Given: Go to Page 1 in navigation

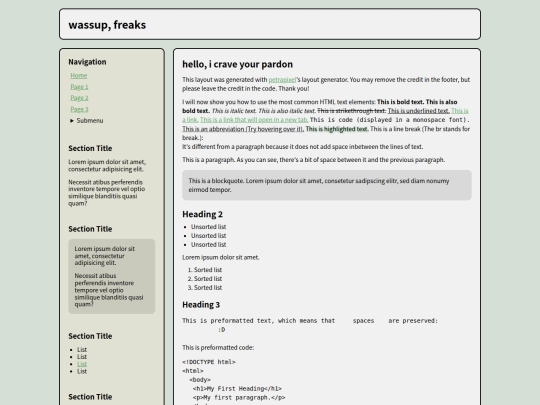Looking at the screenshot, I should click(79, 87).
